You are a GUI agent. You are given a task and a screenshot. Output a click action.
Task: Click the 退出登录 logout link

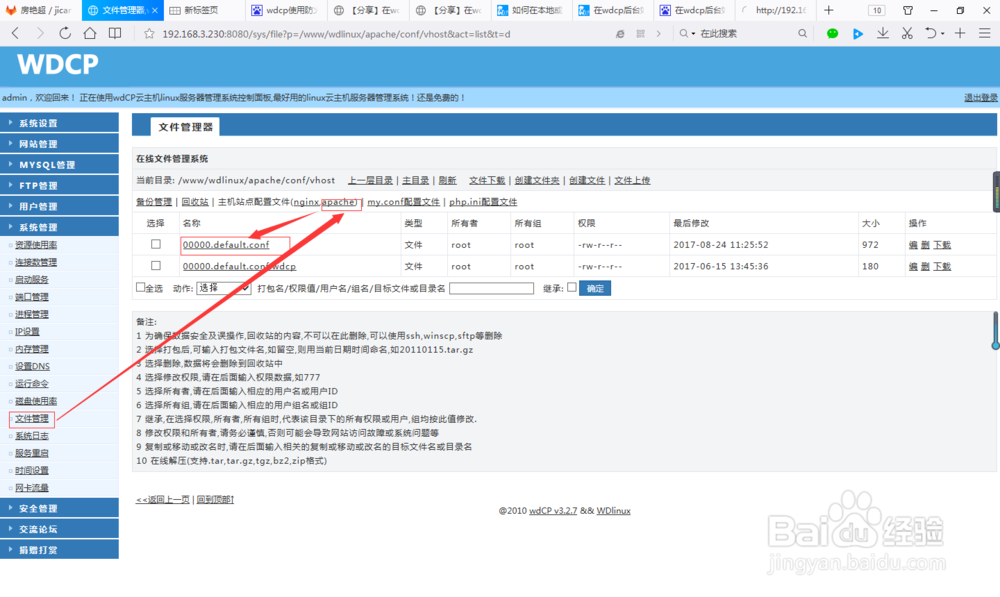pyautogui.click(x=981, y=98)
